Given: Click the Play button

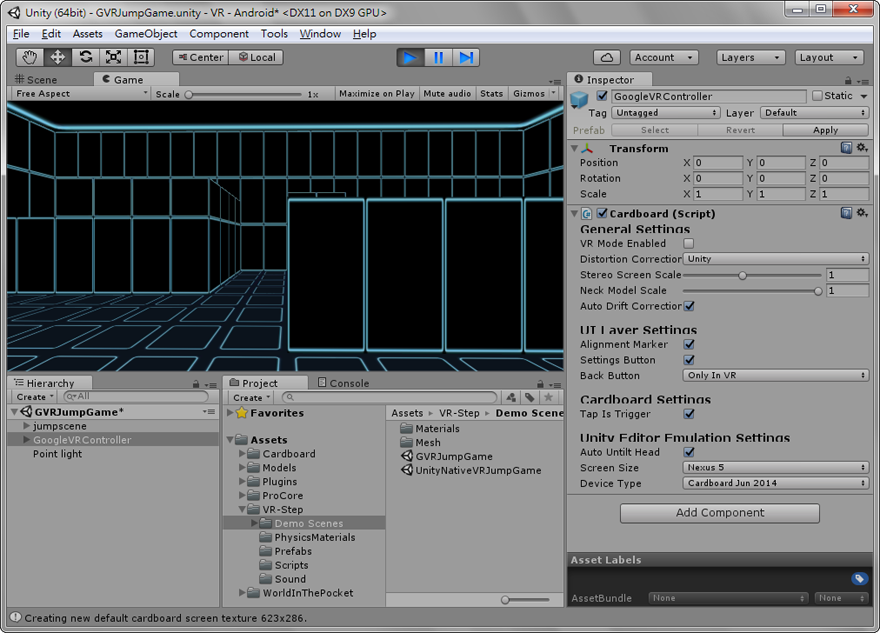Looking at the screenshot, I should (410, 57).
